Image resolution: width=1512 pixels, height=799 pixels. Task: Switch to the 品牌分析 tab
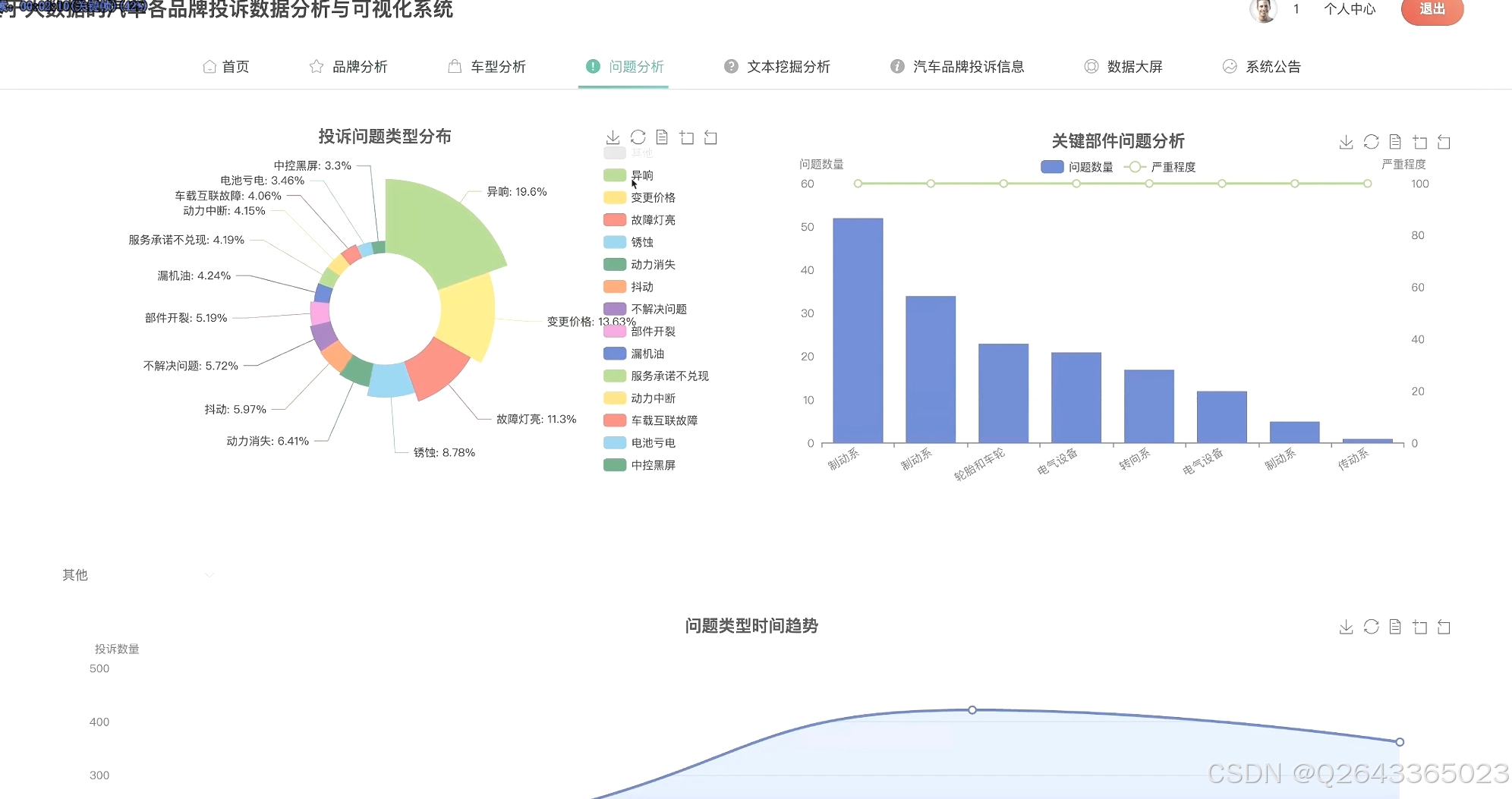(x=348, y=67)
